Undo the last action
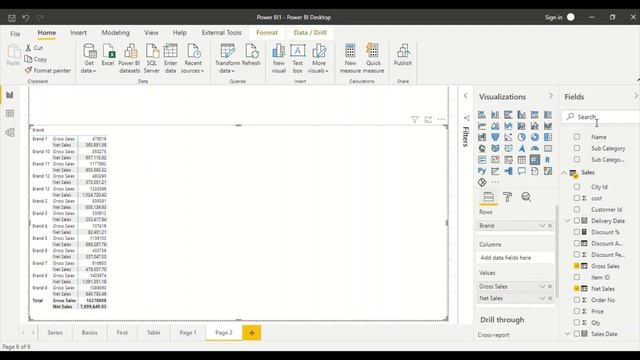The width and height of the screenshot is (640, 360). (26, 18)
